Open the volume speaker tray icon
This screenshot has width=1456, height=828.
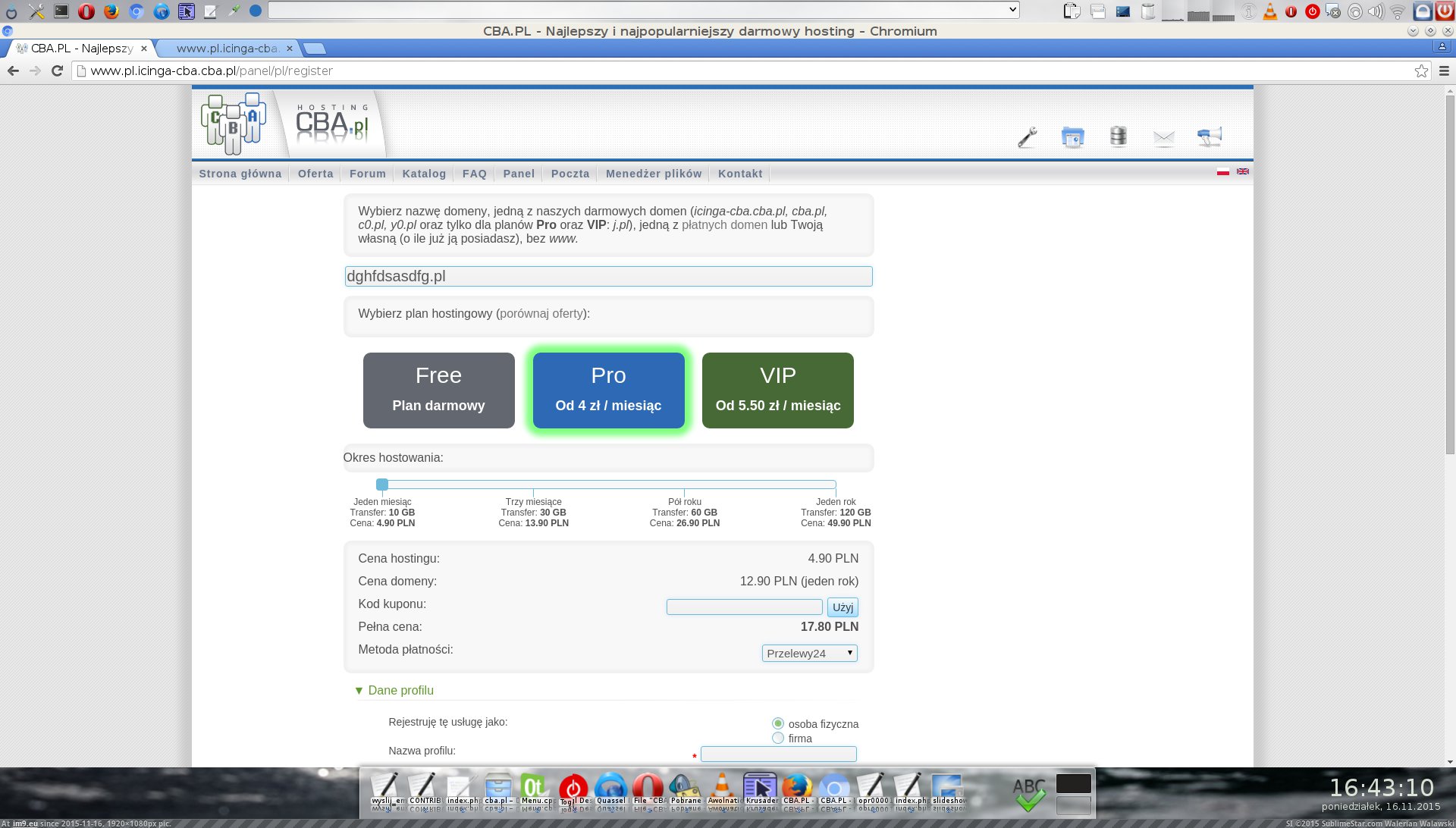tap(1376, 11)
